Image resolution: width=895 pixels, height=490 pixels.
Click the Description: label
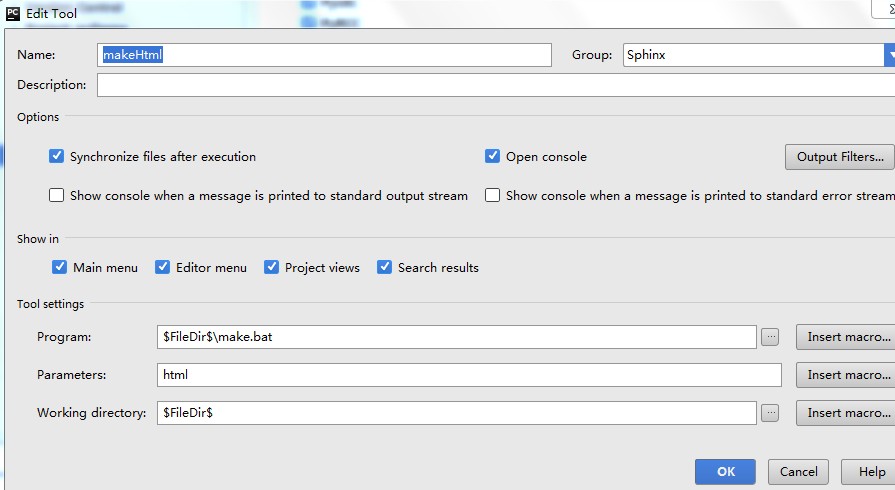click(52, 85)
